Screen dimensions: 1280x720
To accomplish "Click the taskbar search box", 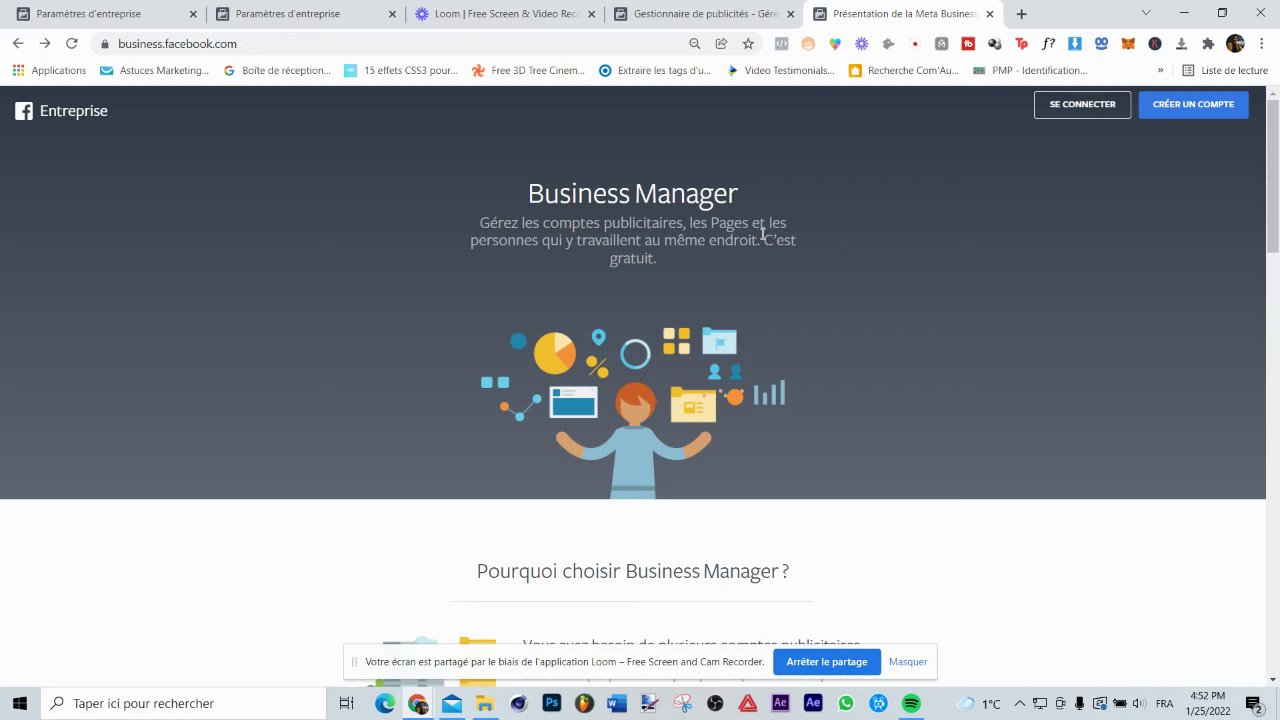I will 183,703.
